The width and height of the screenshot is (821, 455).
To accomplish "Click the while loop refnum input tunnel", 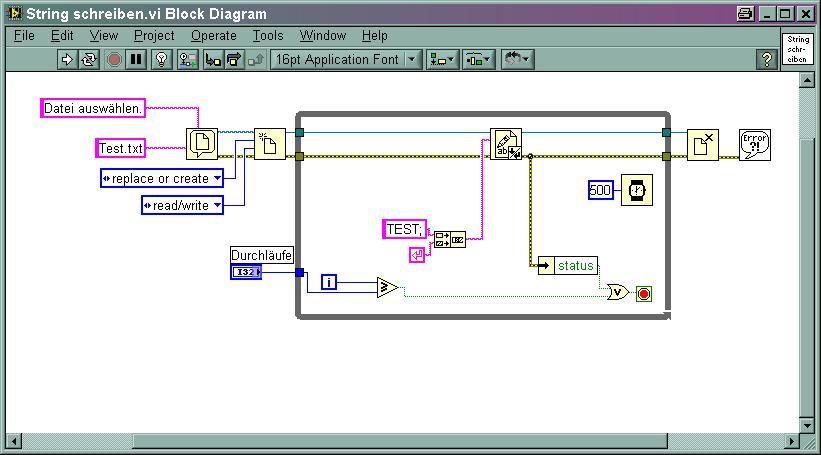I will click(x=299, y=132).
